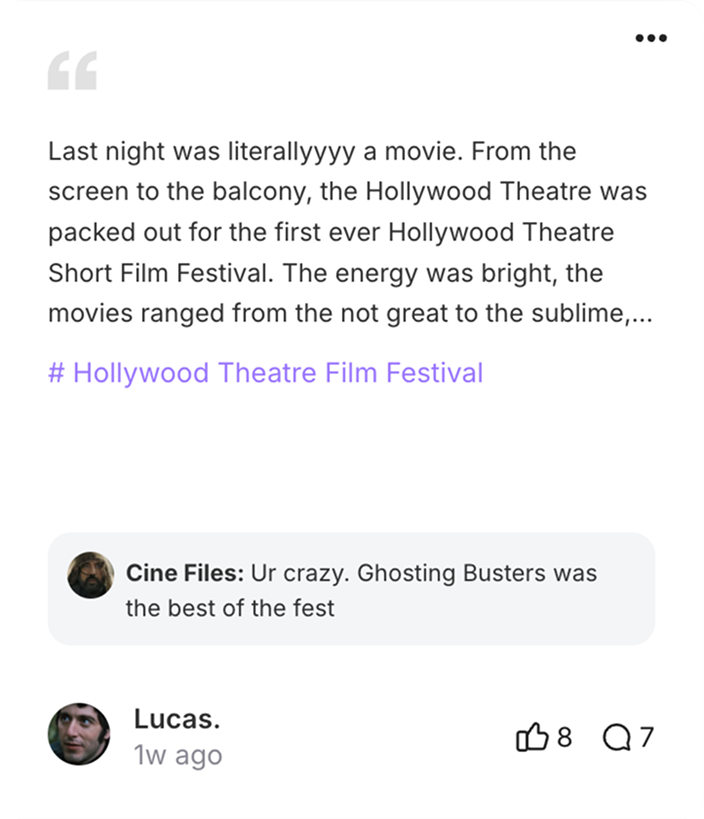Open the Hollywood Theatre Film Festival hashtag
The image size is (704, 819).
[x=265, y=373]
